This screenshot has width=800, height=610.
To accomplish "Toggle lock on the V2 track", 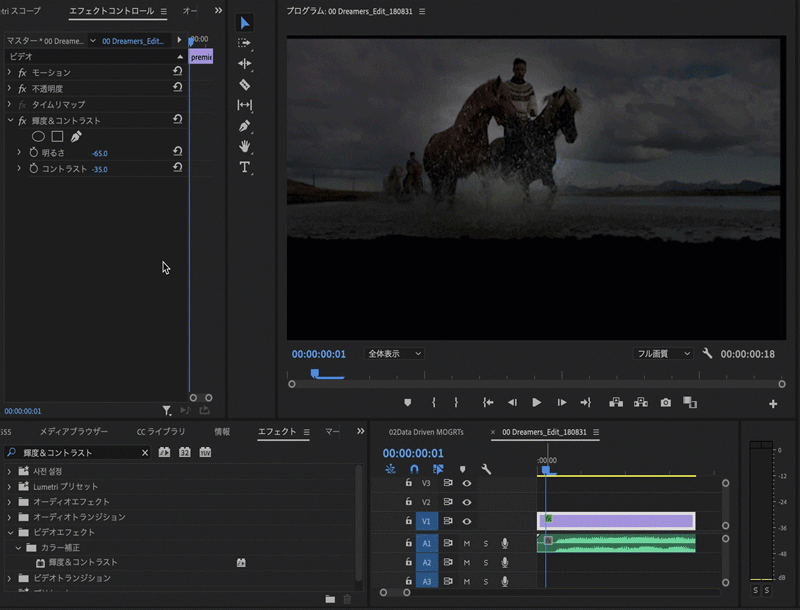I will [x=408, y=502].
